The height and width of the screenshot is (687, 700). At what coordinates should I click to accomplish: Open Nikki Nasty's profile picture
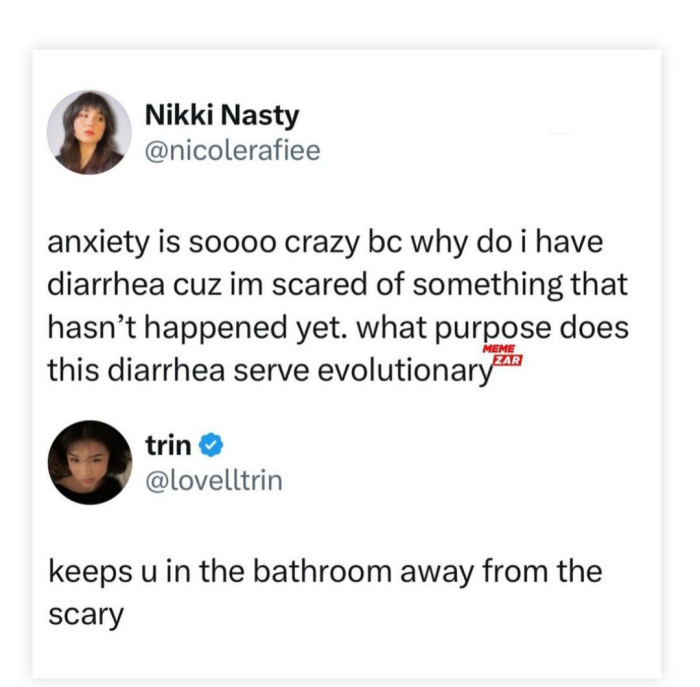pos(89,133)
